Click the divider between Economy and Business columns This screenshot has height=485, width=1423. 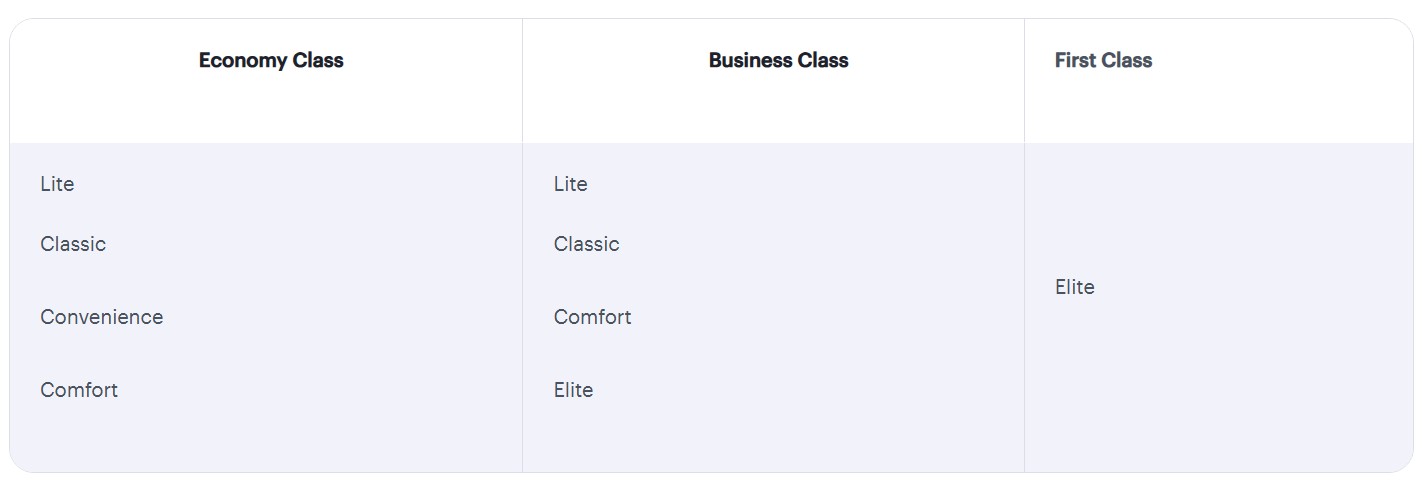click(x=522, y=300)
